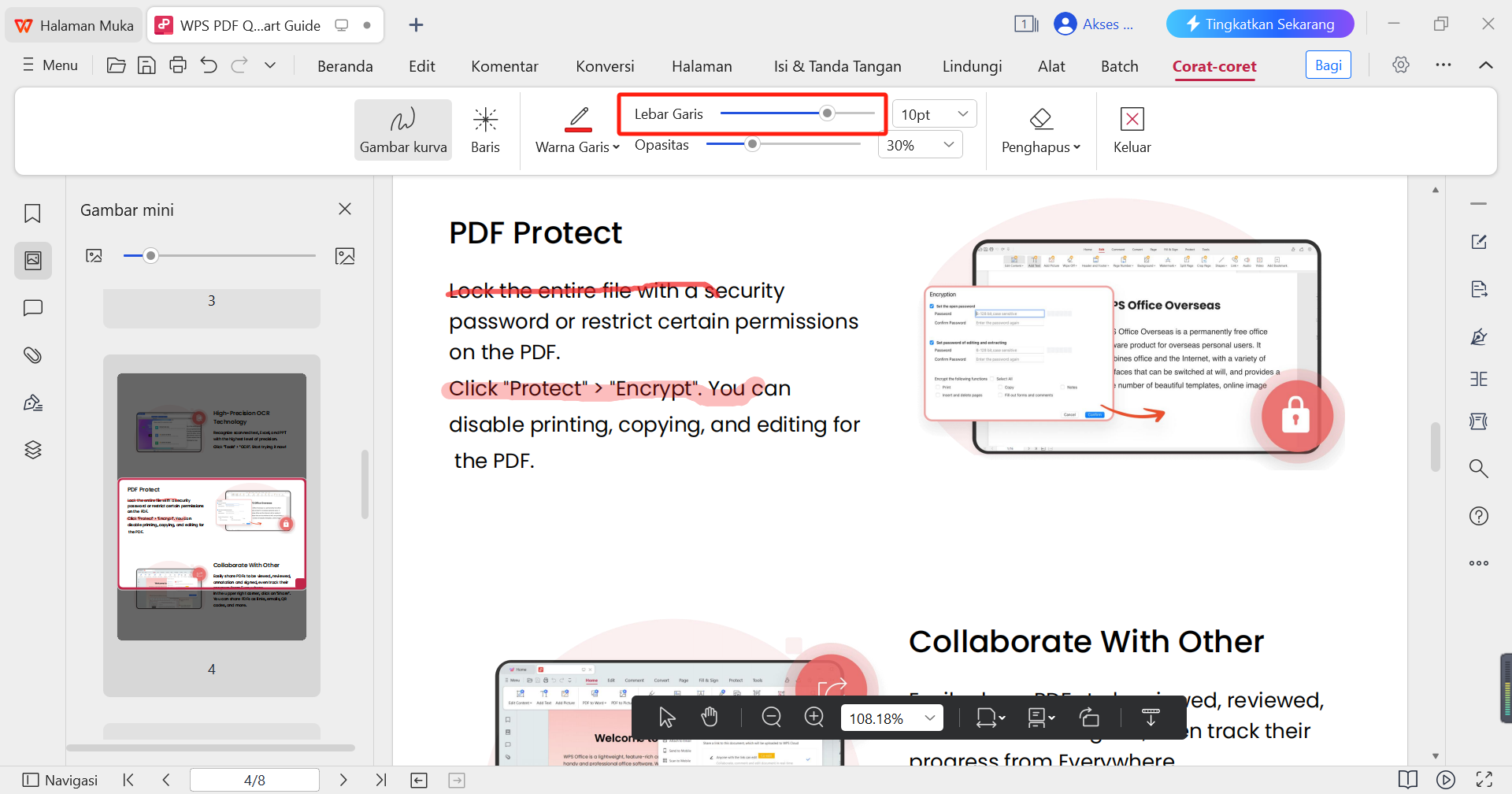Adjust the Lebar Garis line width slider

pyautogui.click(x=825, y=113)
